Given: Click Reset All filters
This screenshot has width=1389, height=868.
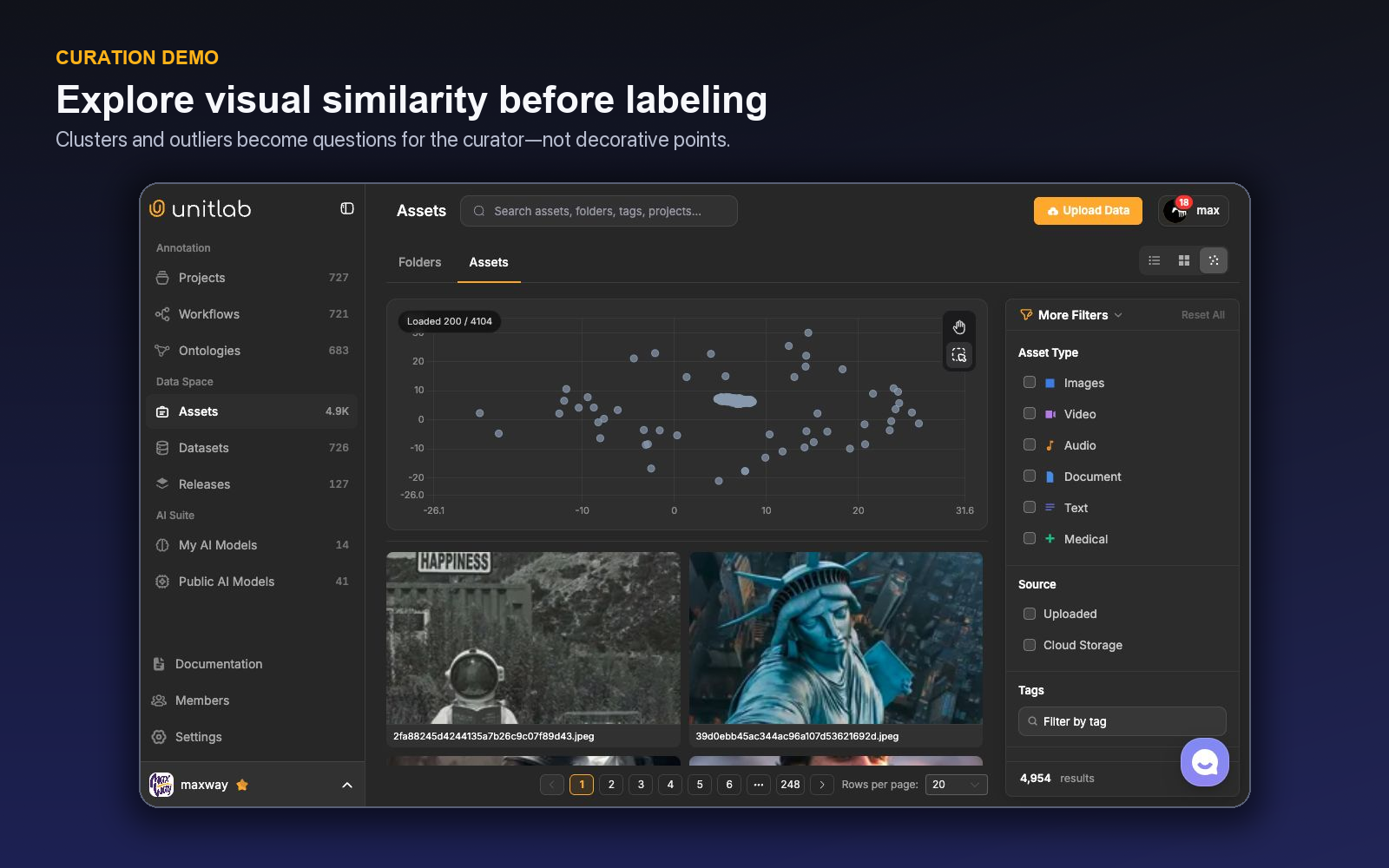Looking at the screenshot, I should coord(1203,315).
